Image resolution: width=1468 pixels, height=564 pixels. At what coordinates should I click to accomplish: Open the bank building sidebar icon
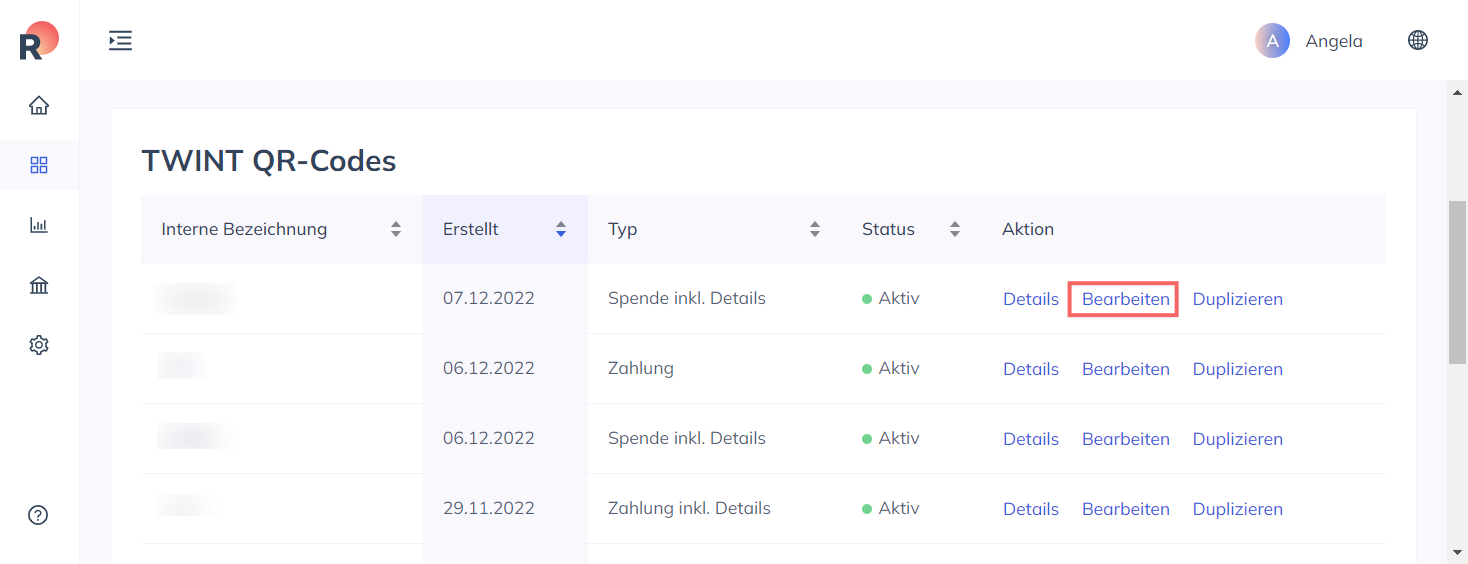[x=39, y=285]
